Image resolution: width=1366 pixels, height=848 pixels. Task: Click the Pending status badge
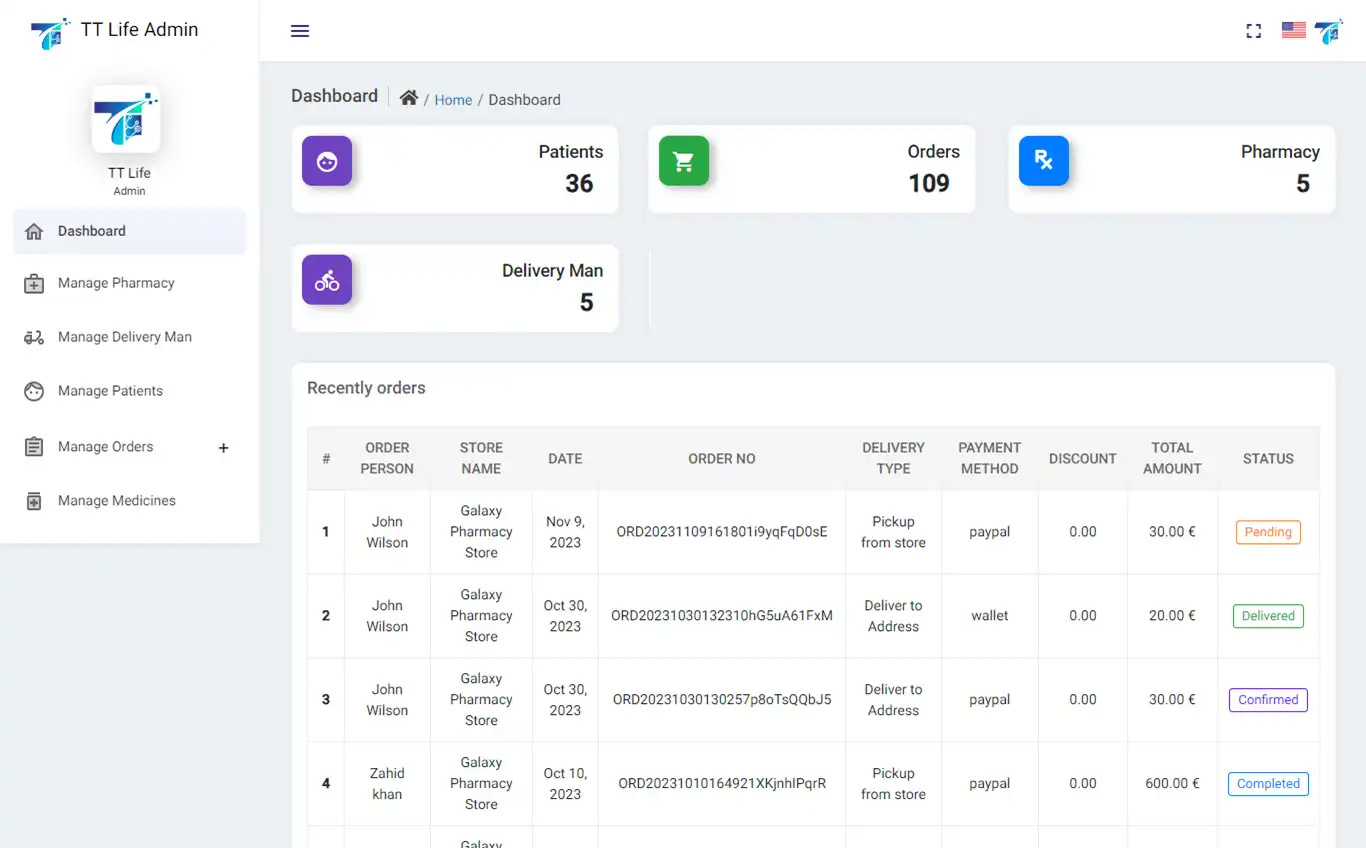[x=1267, y=532]
